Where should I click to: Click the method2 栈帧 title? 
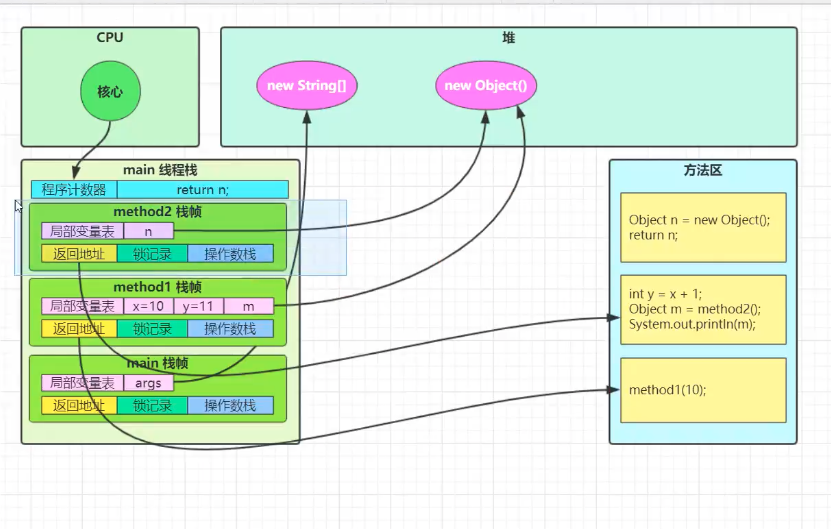(x=157, y=211)
